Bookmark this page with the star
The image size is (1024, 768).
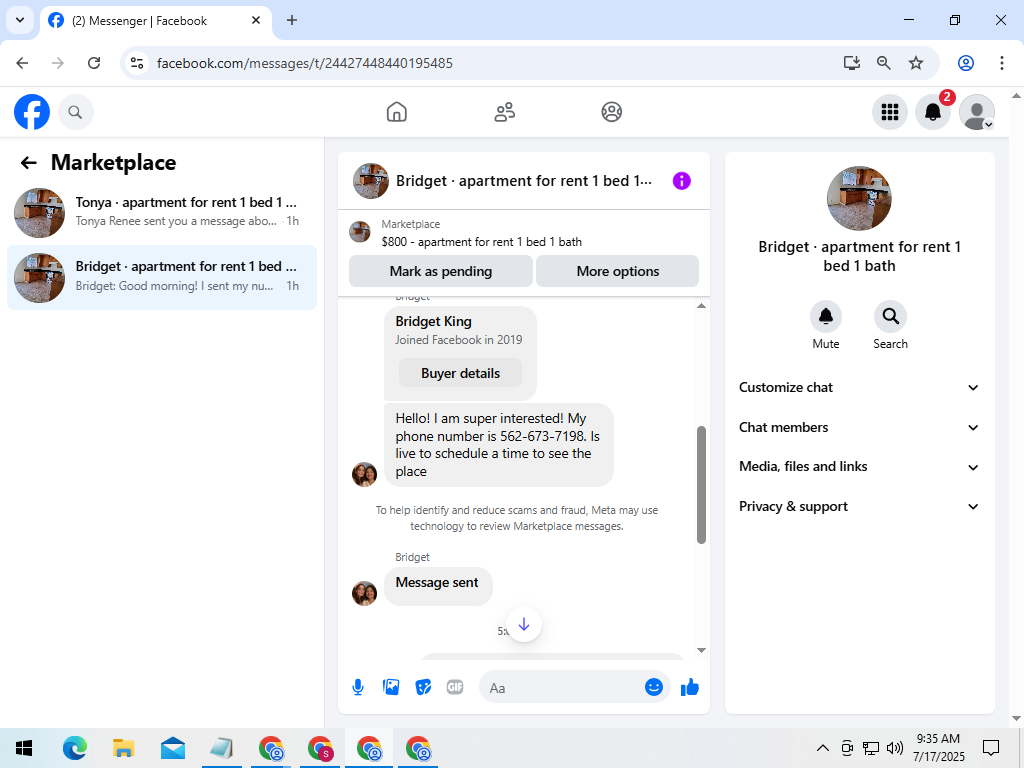click(916, 63)
